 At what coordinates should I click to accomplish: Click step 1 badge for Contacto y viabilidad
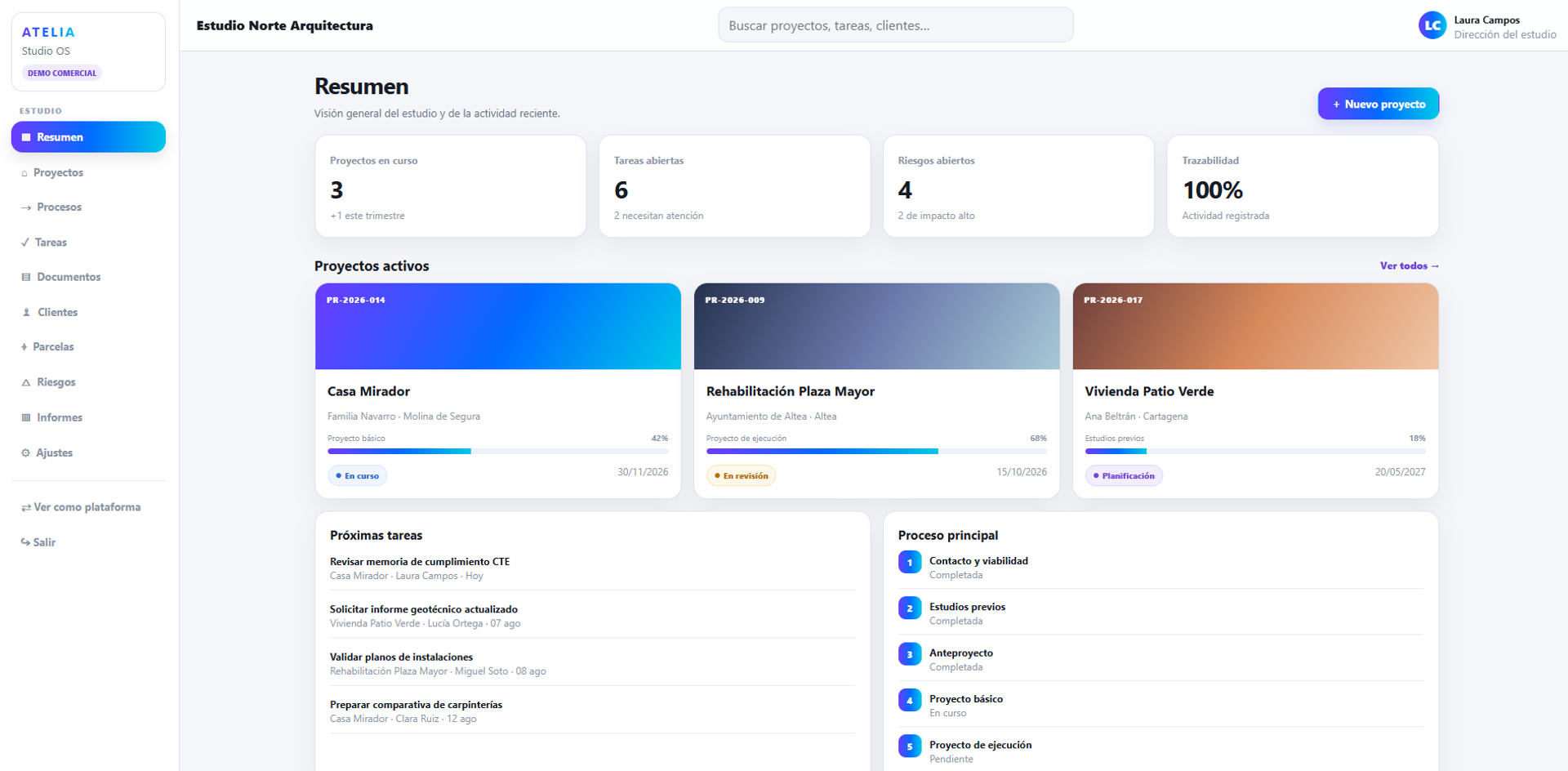[910, 562]
